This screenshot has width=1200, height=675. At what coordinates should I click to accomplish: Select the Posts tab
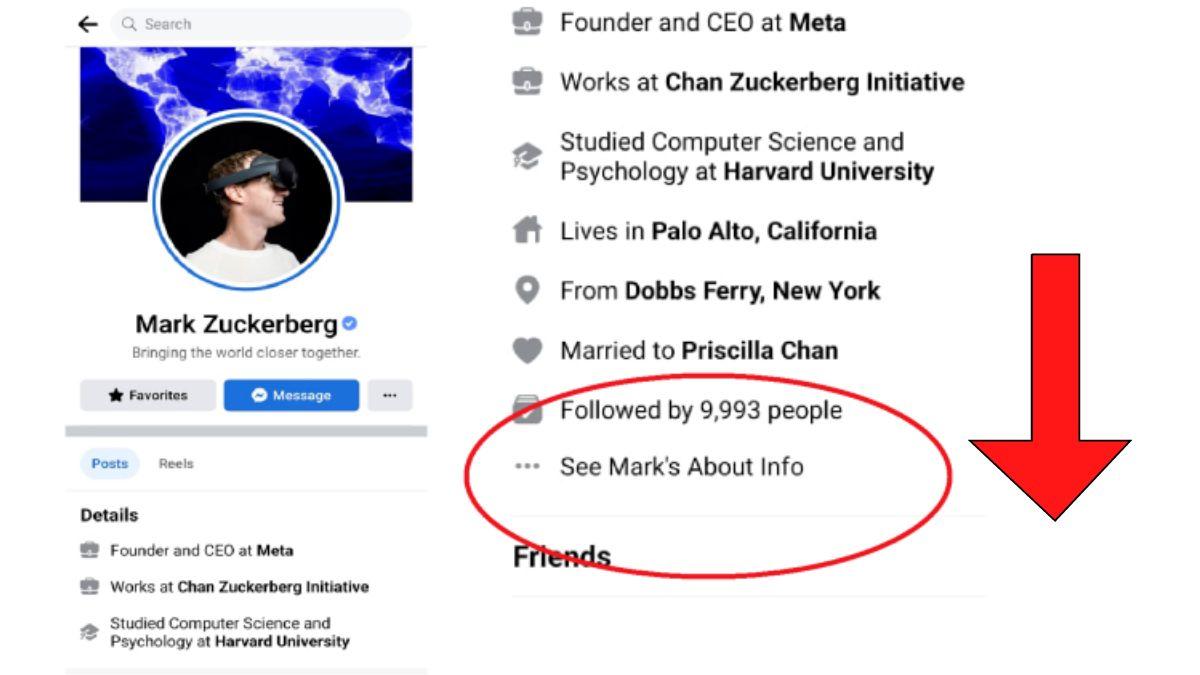(x=110, y=464)
